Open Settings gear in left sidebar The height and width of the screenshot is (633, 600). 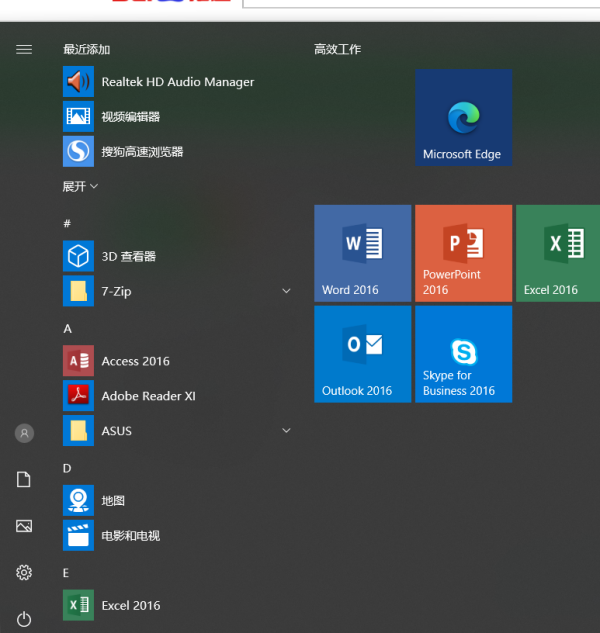click(24, 572)
